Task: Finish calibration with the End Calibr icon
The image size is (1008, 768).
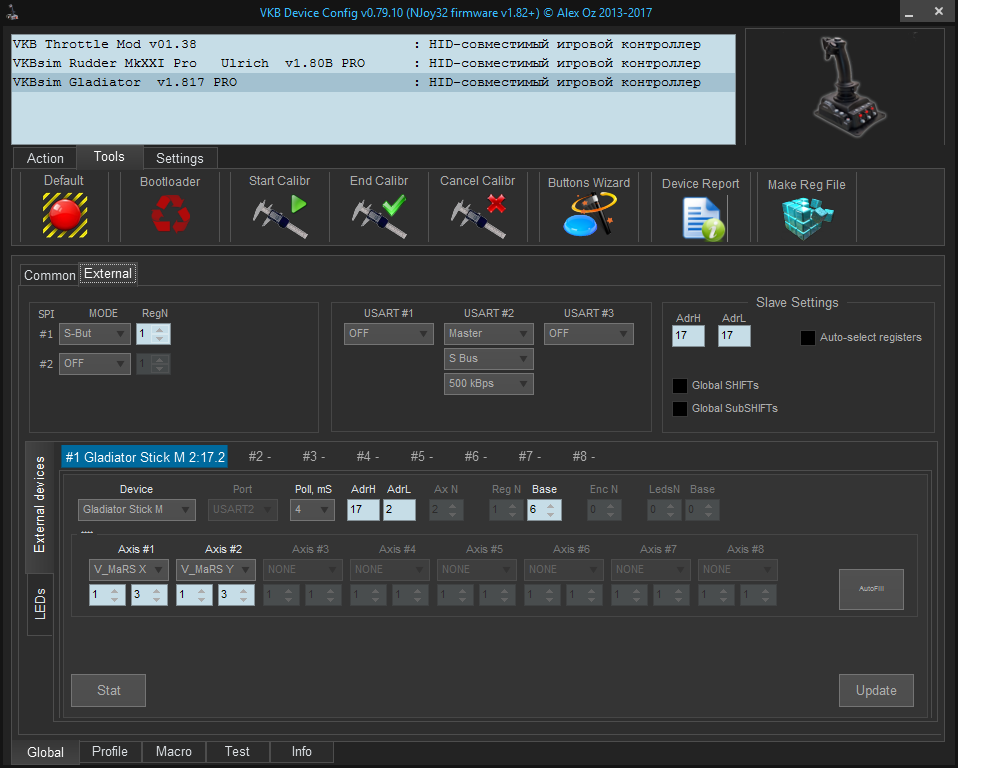Action: coord(379,217)
